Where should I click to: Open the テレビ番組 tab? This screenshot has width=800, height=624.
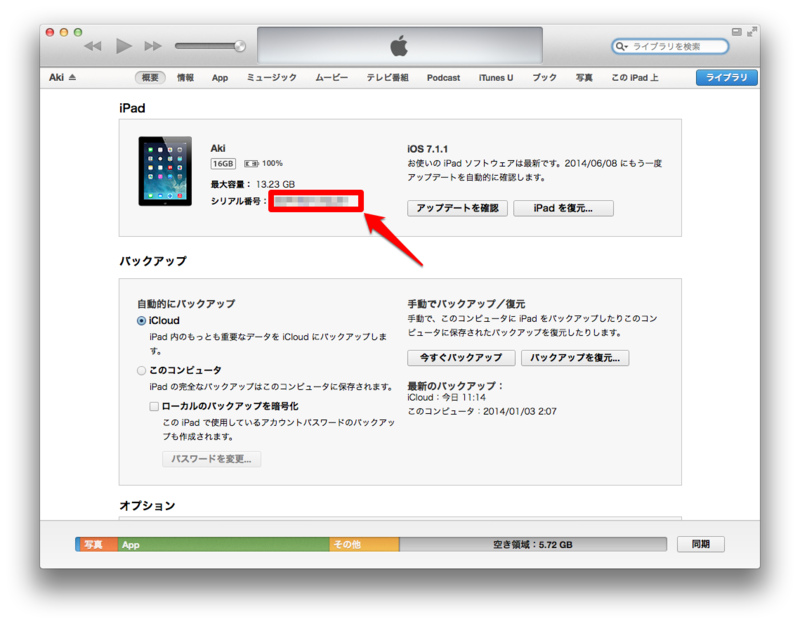pos(387,78)
